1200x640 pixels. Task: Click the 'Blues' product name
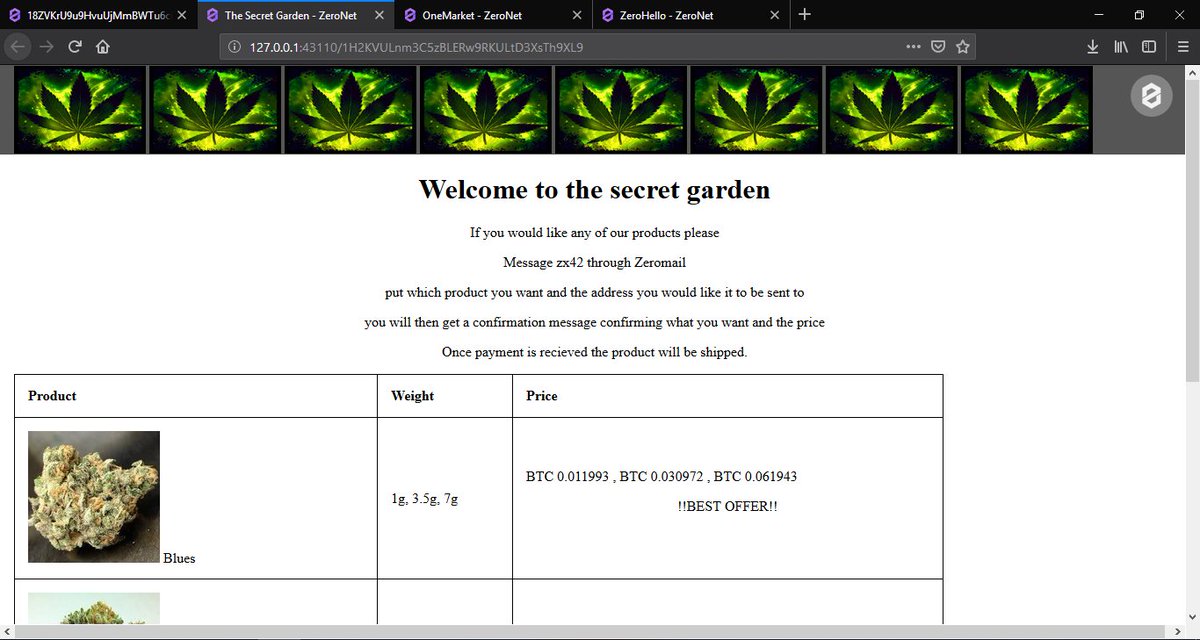pyautogui.click(x=179, y=558)
